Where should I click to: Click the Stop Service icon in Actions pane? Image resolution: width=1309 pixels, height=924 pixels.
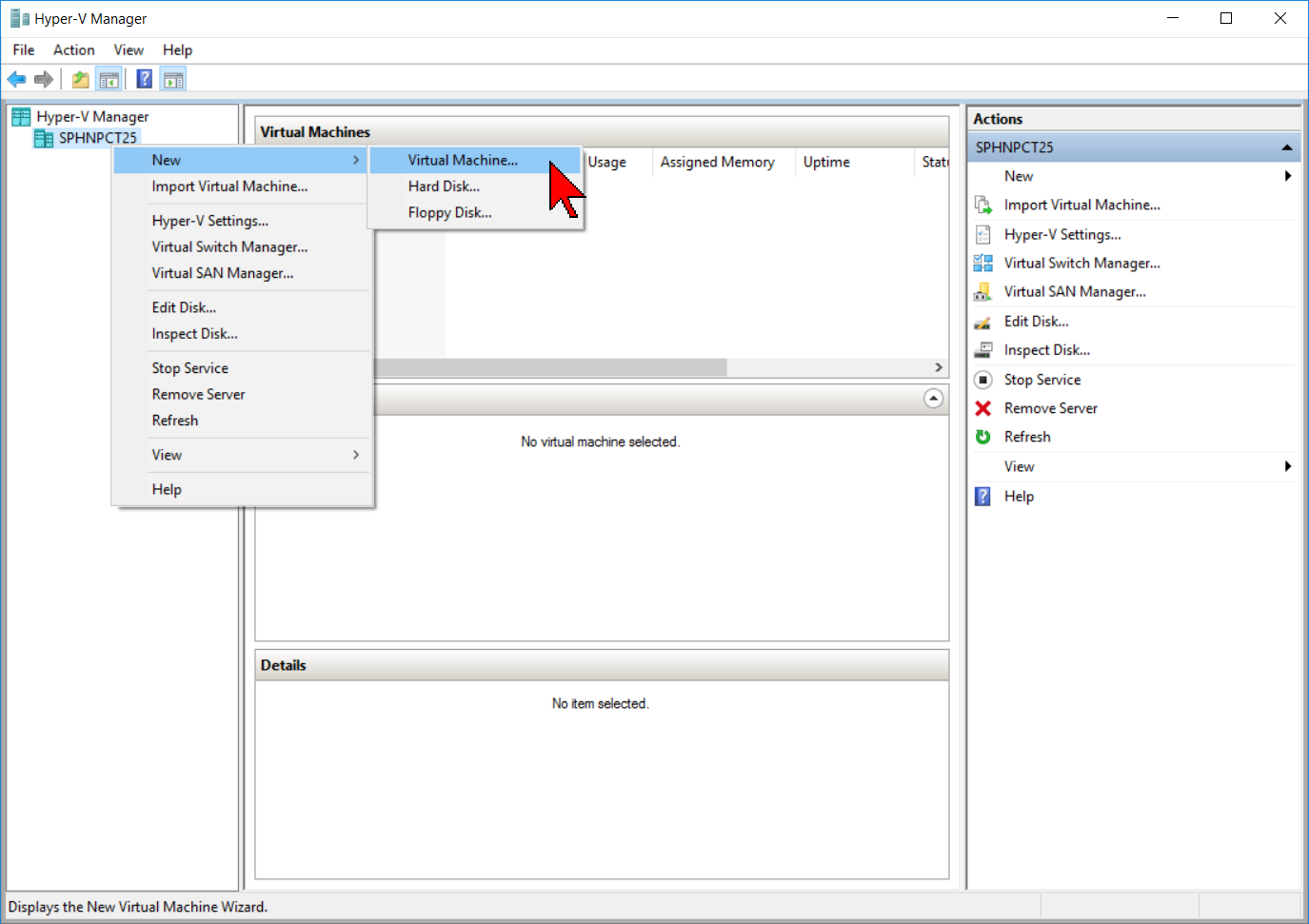click(983, 380)
